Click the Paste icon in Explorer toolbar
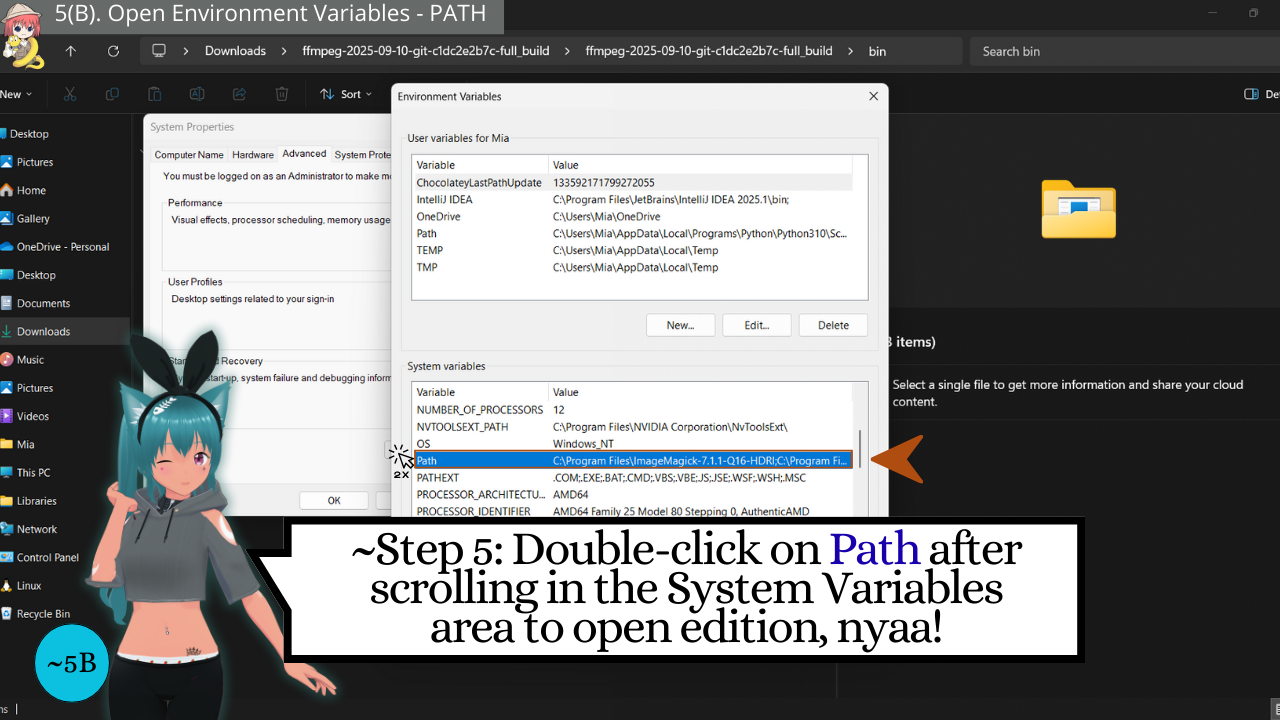The height and width of the screenshot is (720, 1280). tap(155, 94)
